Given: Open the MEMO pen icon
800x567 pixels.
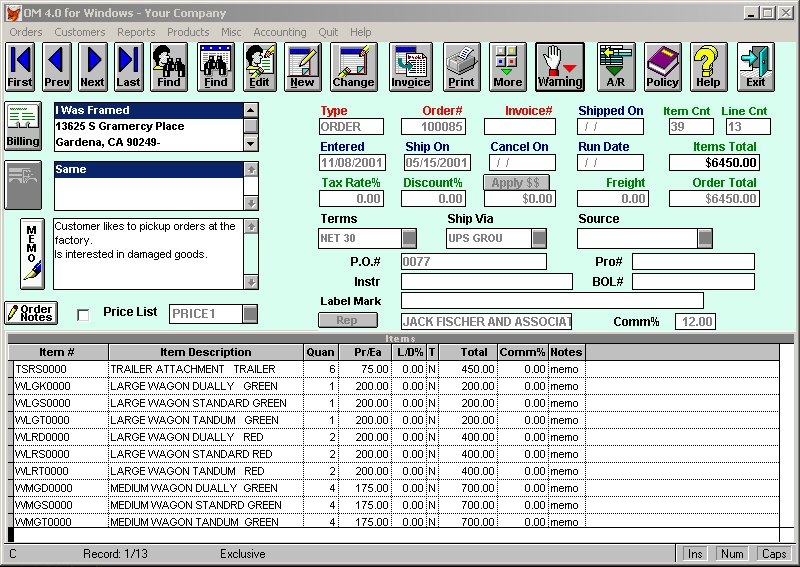Looking at the screenshot, I should pos(32,254).
